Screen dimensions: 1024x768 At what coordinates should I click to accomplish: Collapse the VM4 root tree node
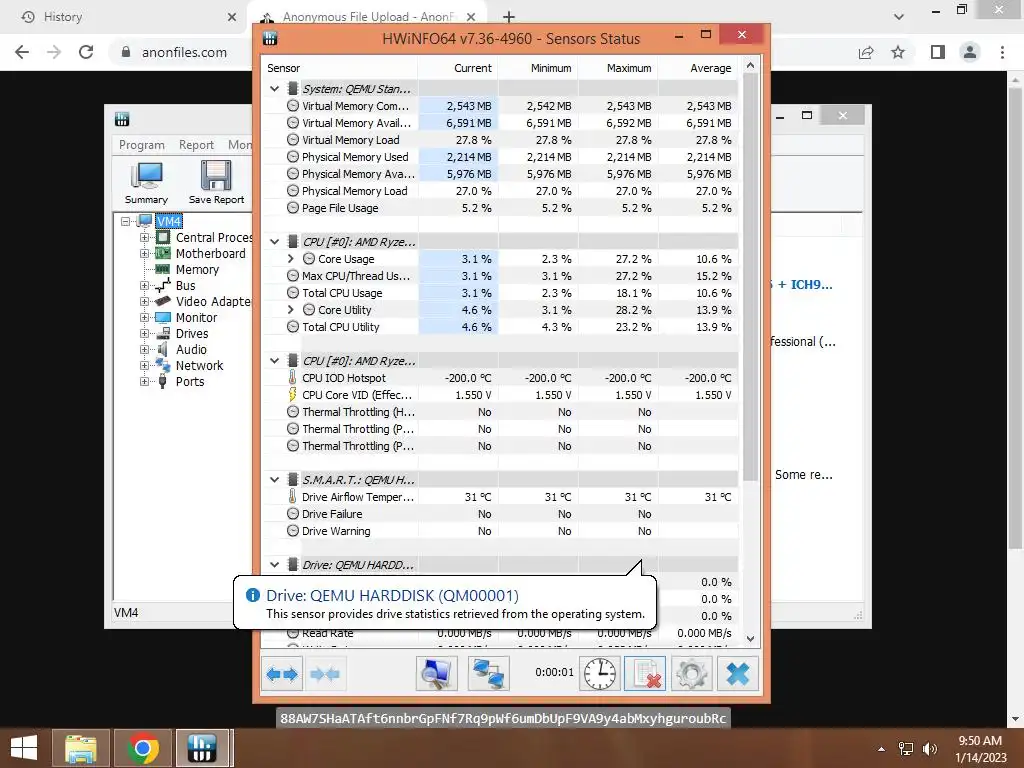[x=125, y=221]
